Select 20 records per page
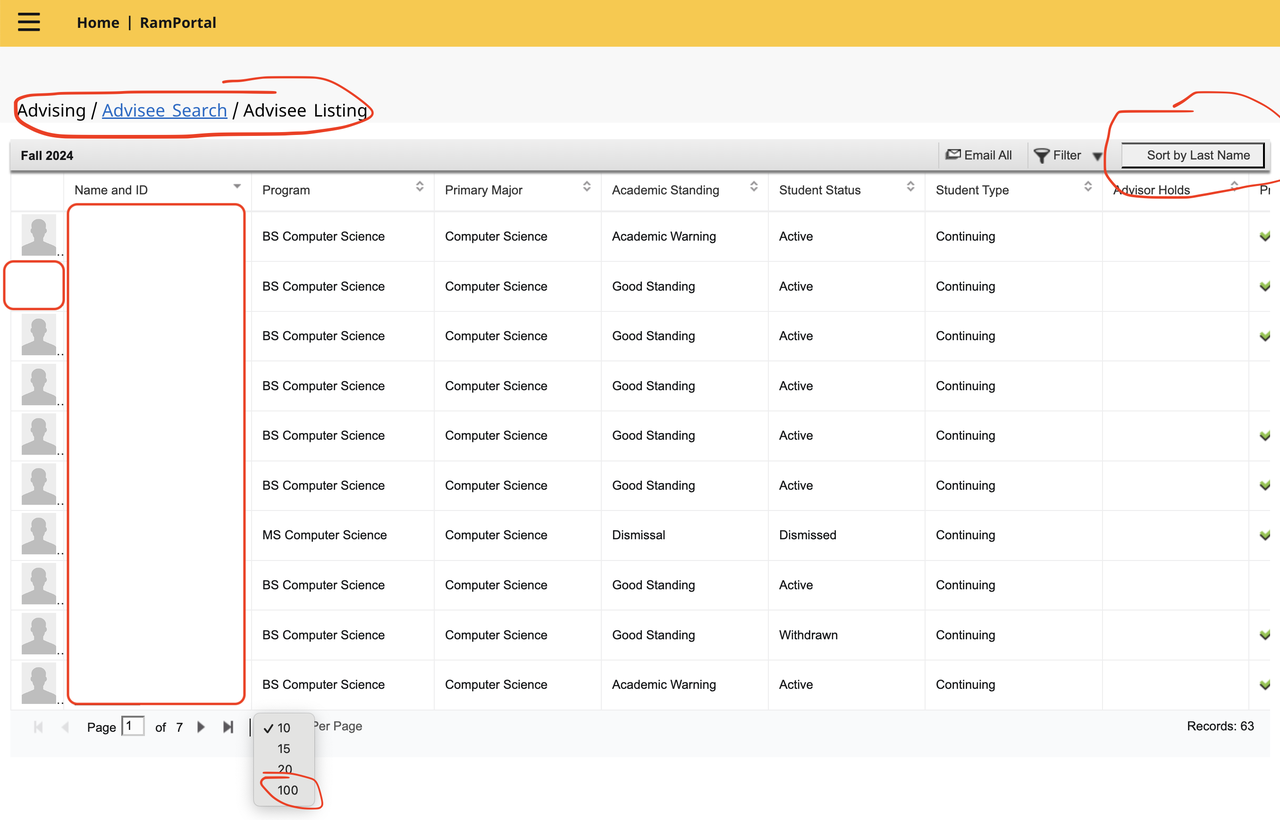The image size is (1280, 820). [284, 769]
